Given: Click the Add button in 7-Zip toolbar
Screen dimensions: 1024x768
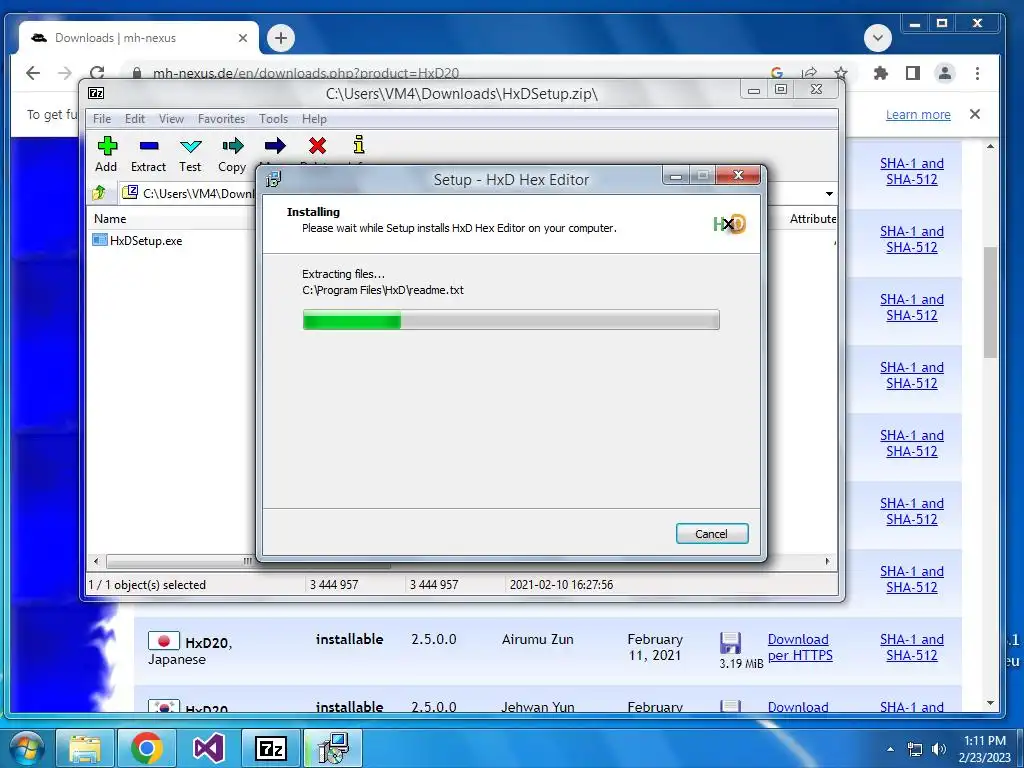Looking at the screenshot, I should tap(106, 154).
